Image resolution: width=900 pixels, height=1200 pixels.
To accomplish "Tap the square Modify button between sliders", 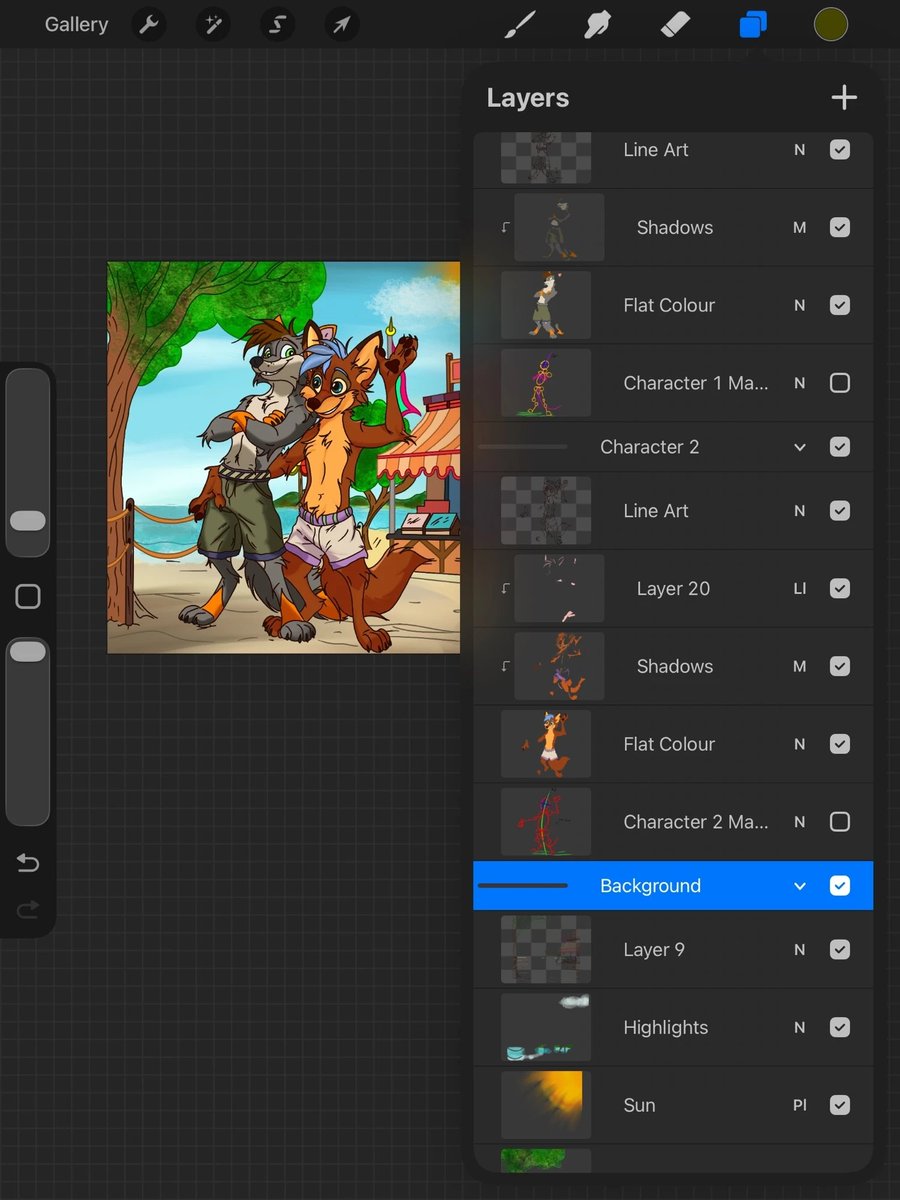I will 28,597.
